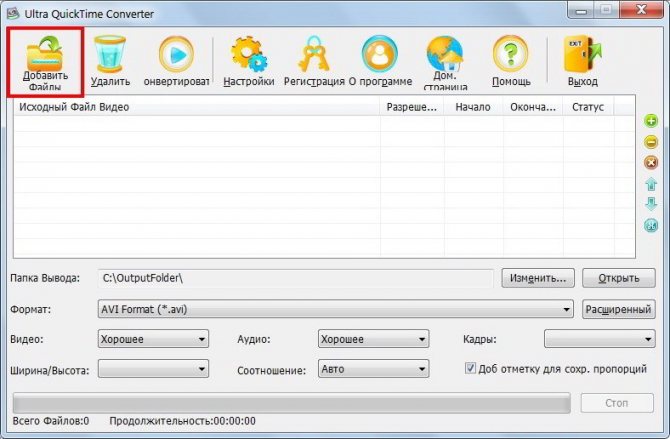The width and height of the screenshot is (670, 439).
Task: Click the Изменить... button
Action: 538,278
